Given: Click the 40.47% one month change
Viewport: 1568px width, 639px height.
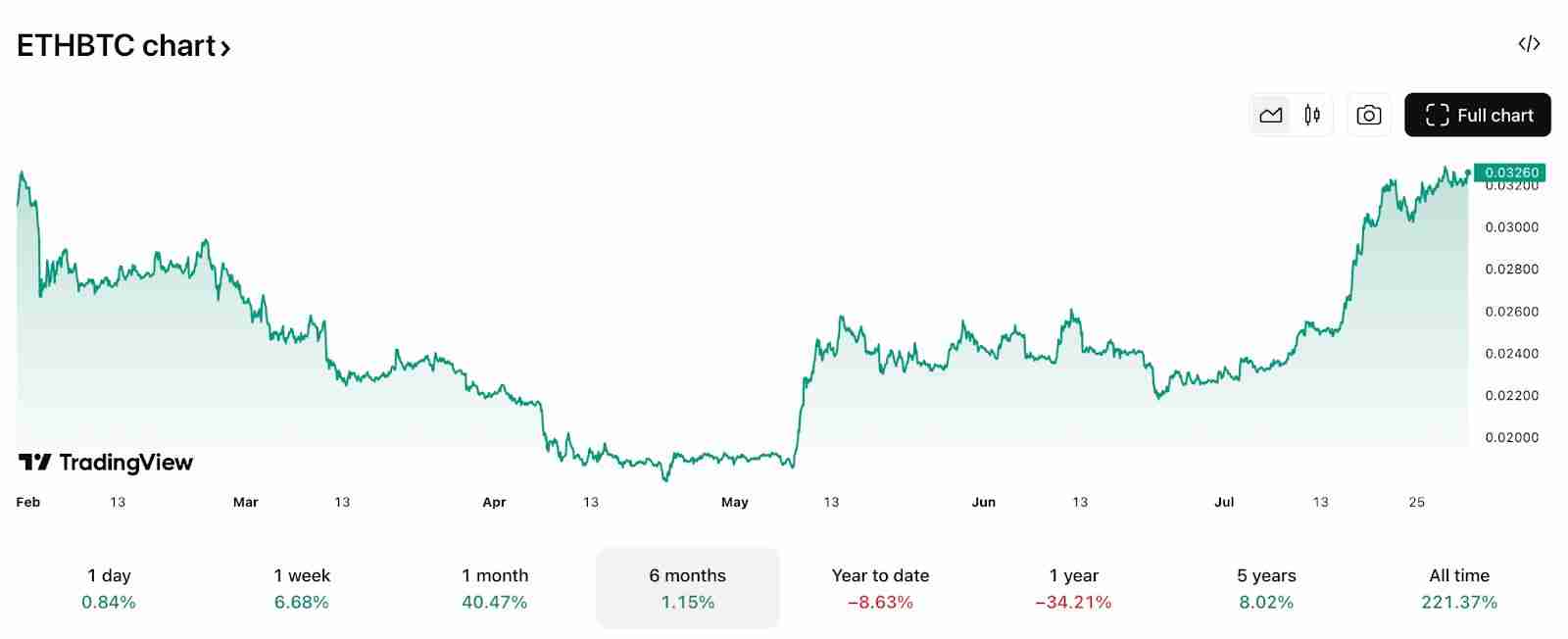Looking at the screenshot, I should (x=494, y=603).
